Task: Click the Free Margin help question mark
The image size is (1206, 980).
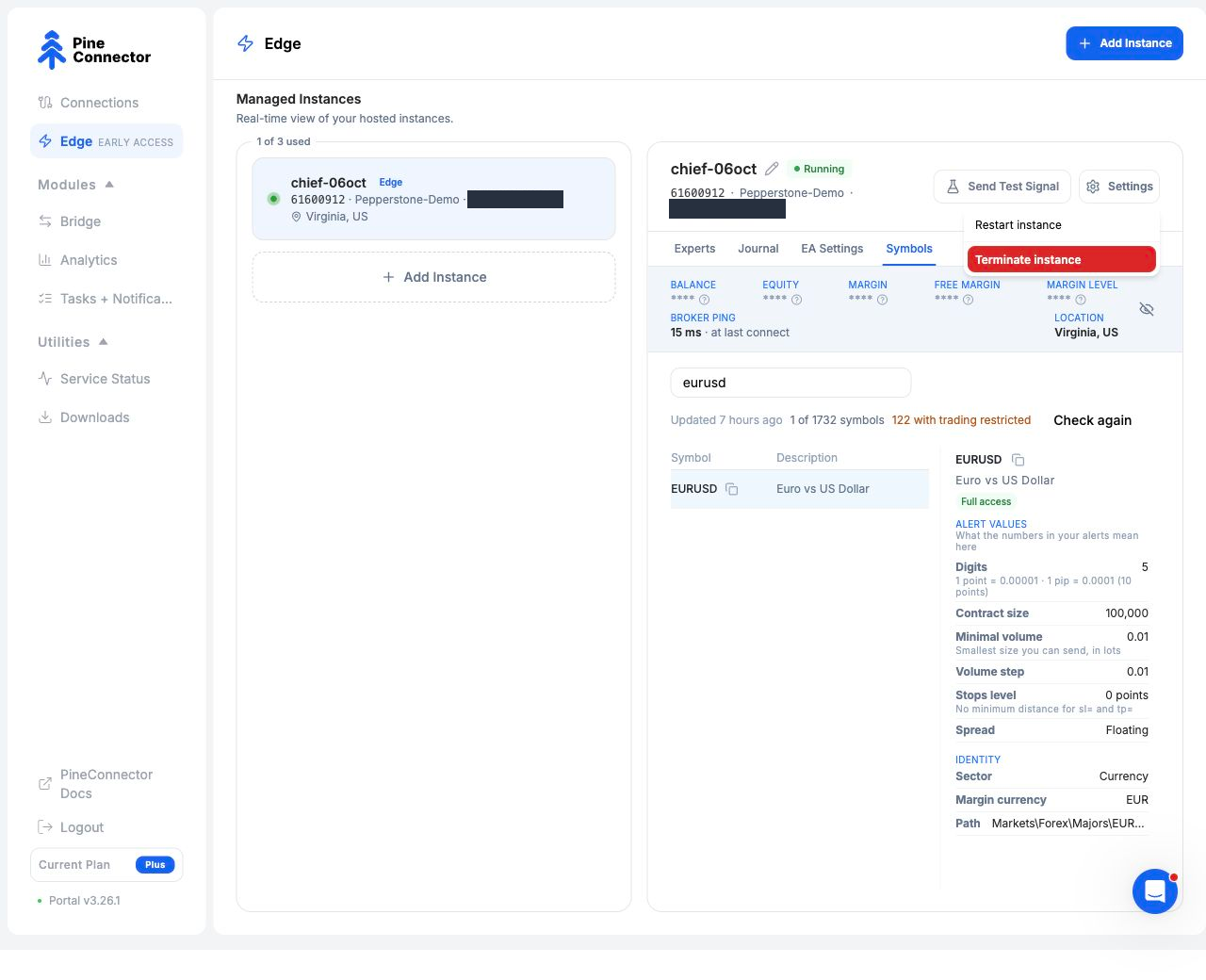Action: point(968,300)
